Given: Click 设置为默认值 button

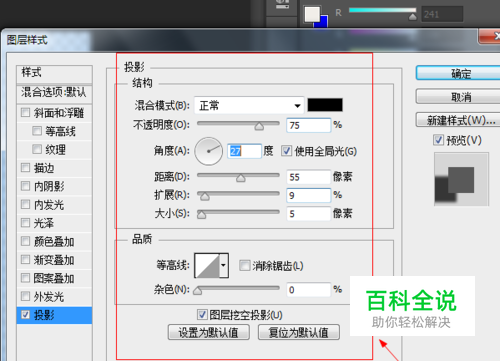Looking at the screenshot, I should (x=209, y=332).
